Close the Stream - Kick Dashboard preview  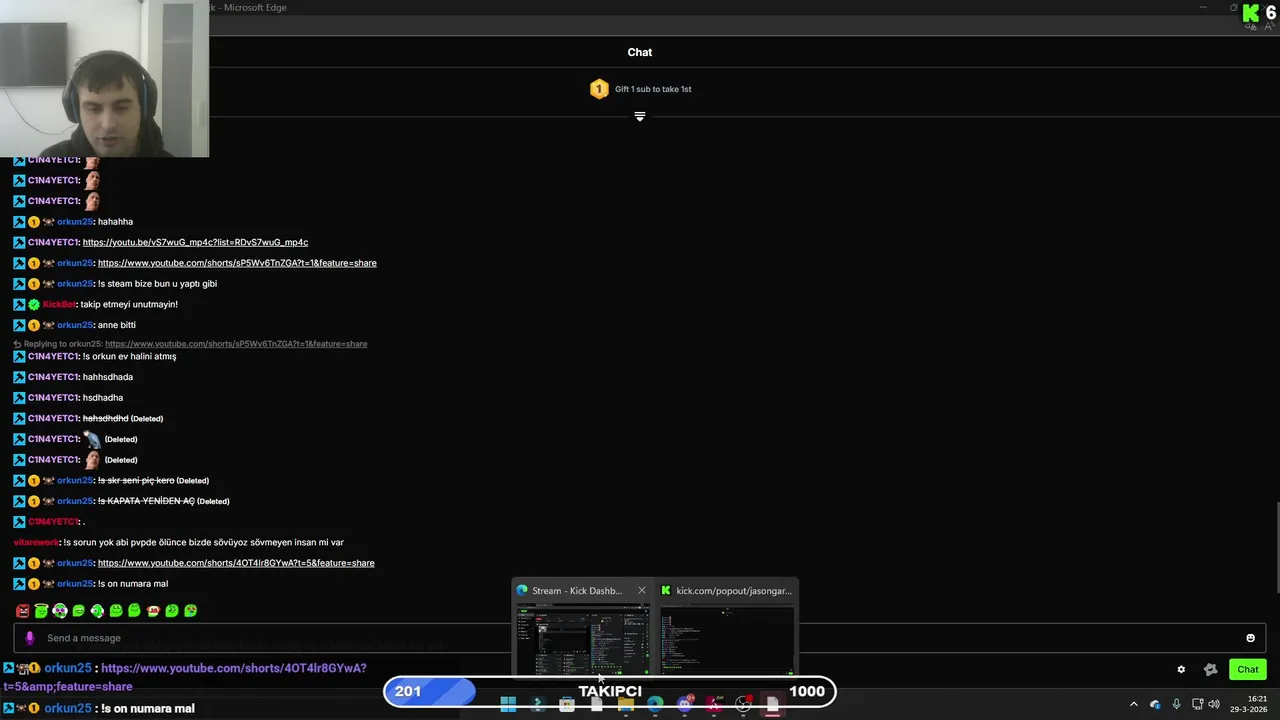(642, 590)
